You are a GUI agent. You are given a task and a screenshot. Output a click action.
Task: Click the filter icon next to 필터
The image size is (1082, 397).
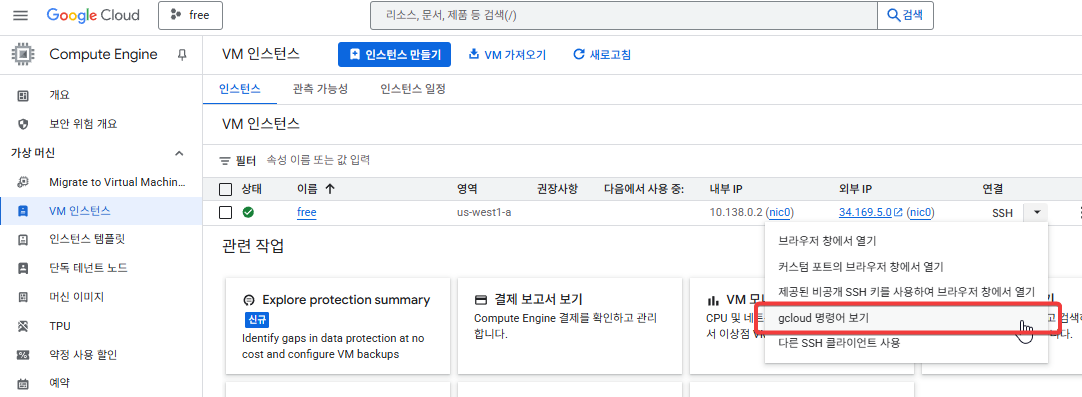(225, 161)
